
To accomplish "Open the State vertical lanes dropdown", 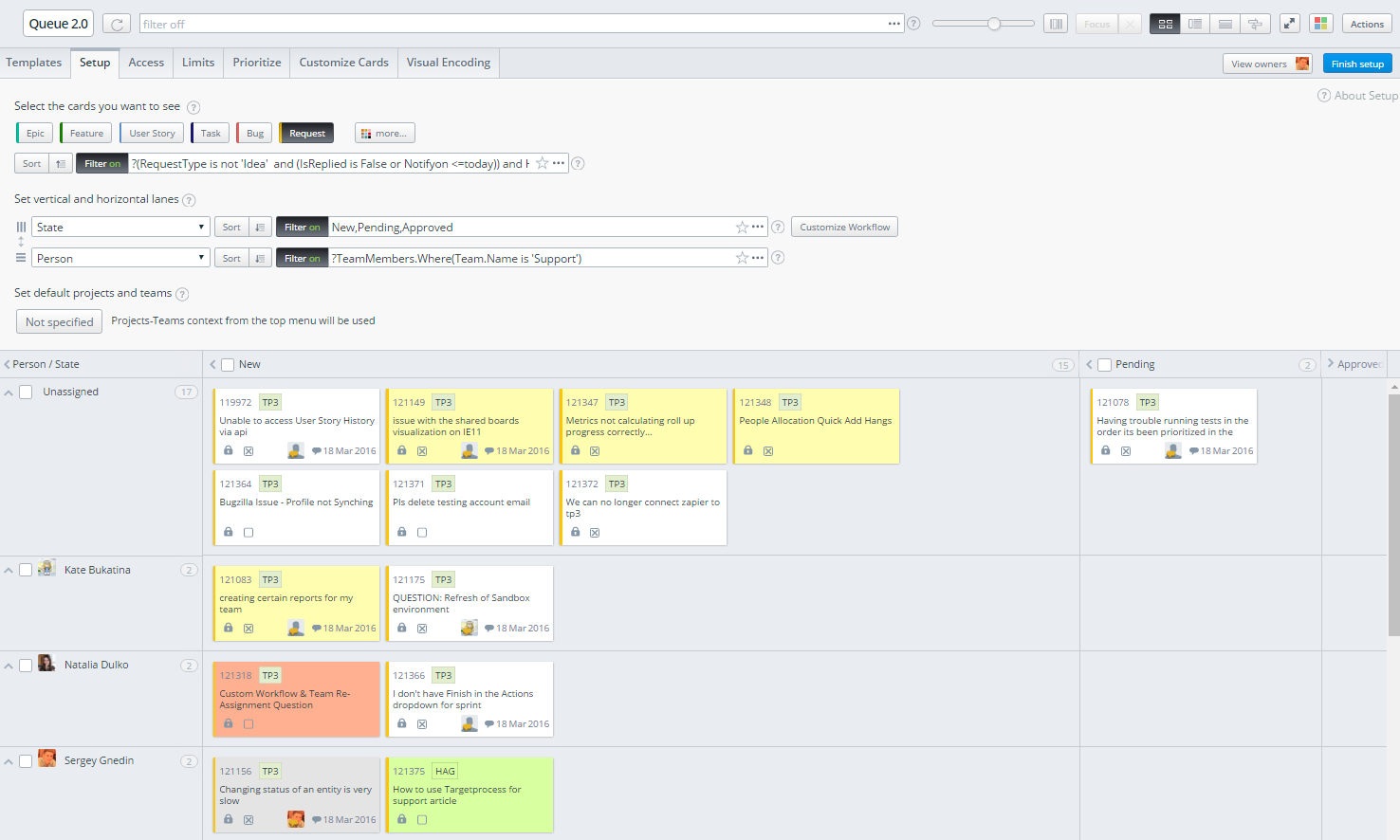I will [x=120, y=227].
